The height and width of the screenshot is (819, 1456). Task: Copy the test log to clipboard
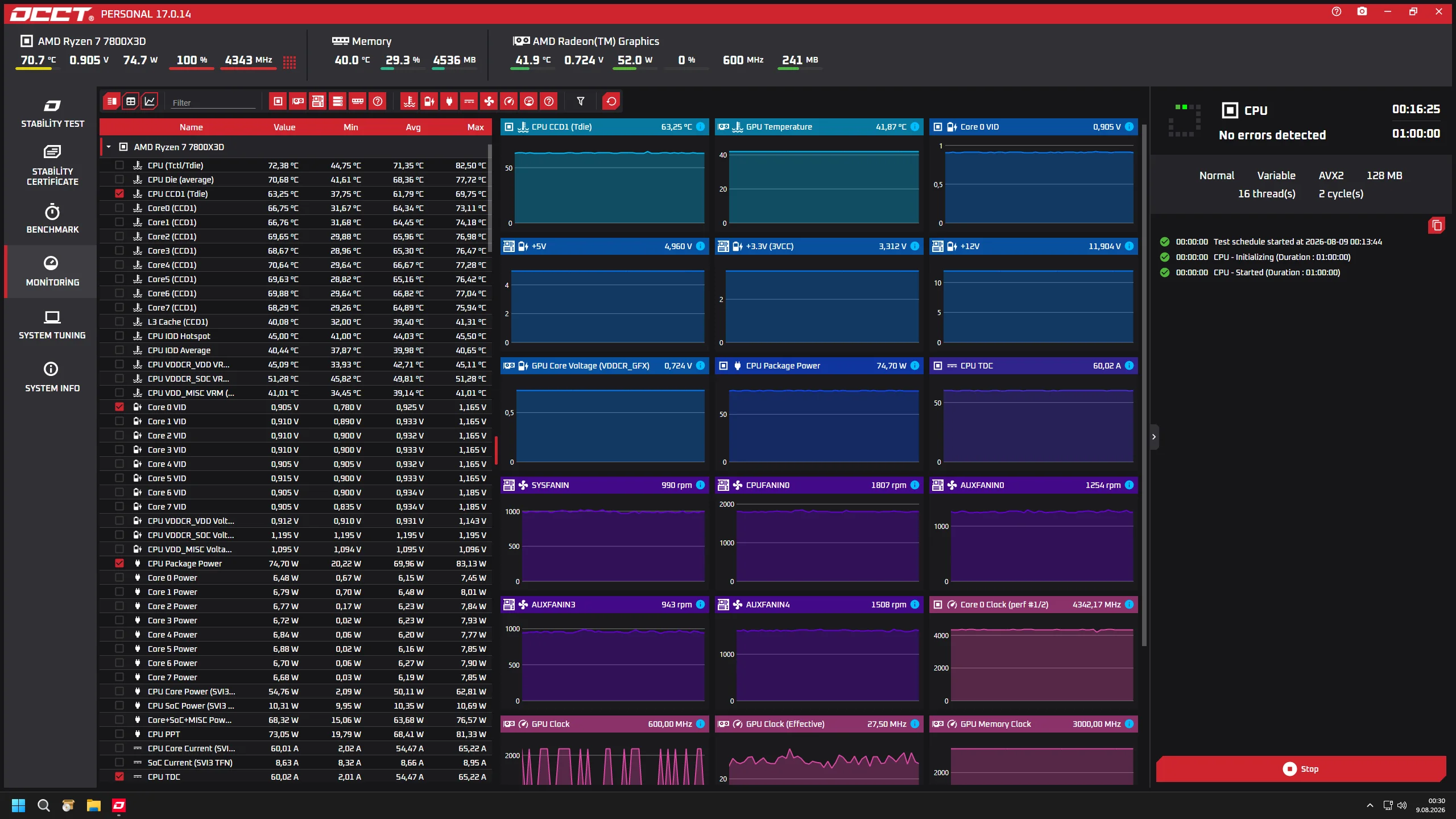click(1437, 225)
